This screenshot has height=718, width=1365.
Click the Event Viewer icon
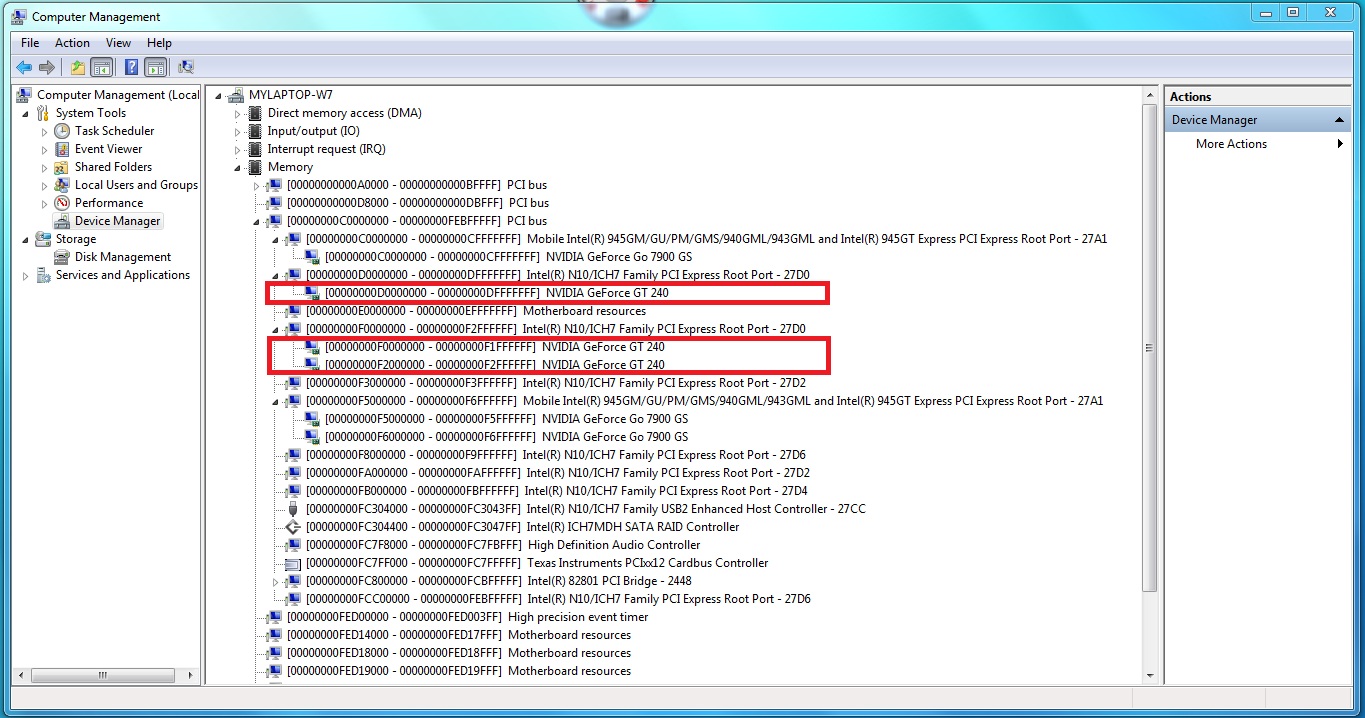(62, 149)
